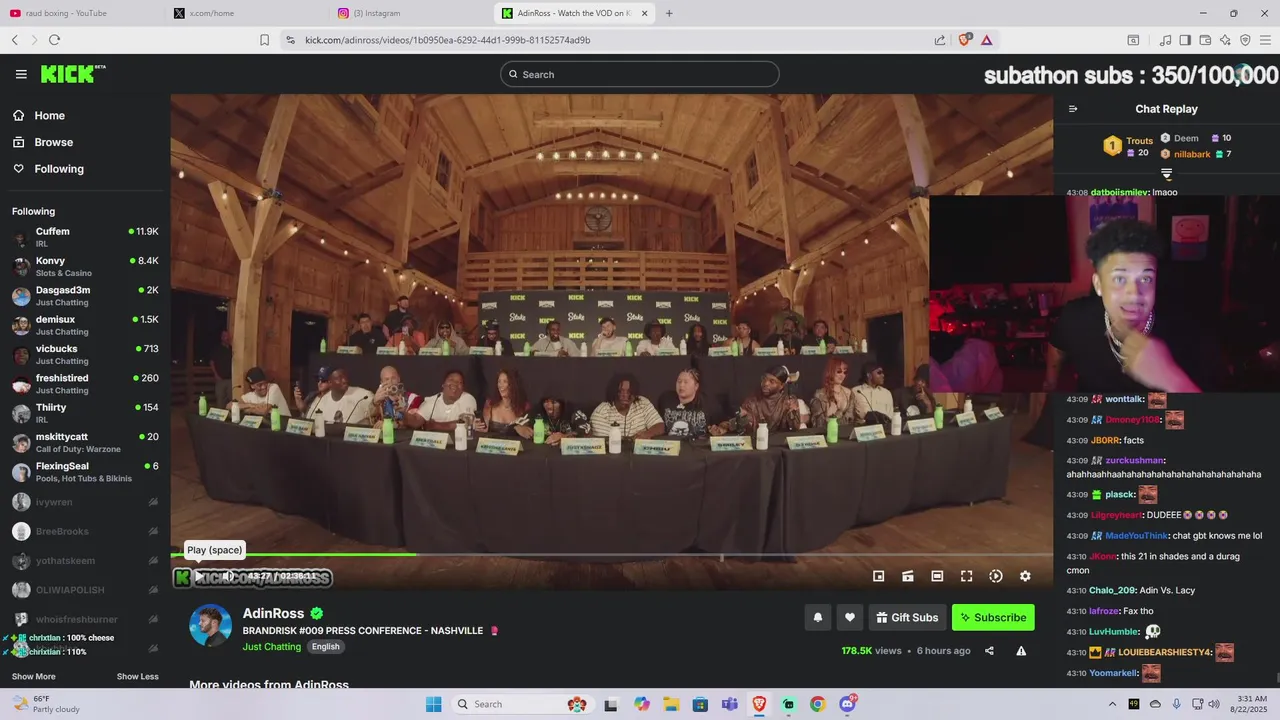
Task: Share this video
Action: 989,651
